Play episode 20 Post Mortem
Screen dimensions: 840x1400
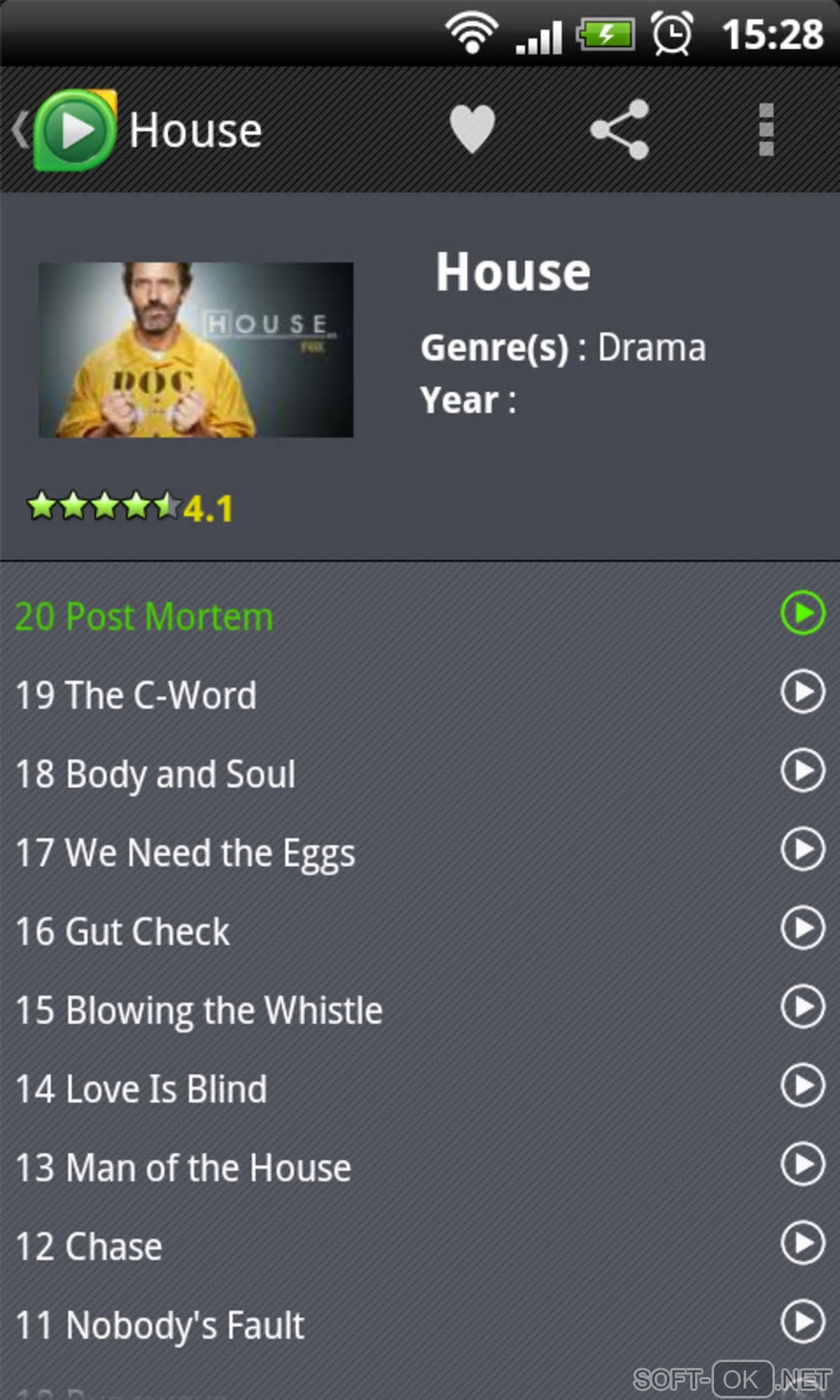point(802,613)
